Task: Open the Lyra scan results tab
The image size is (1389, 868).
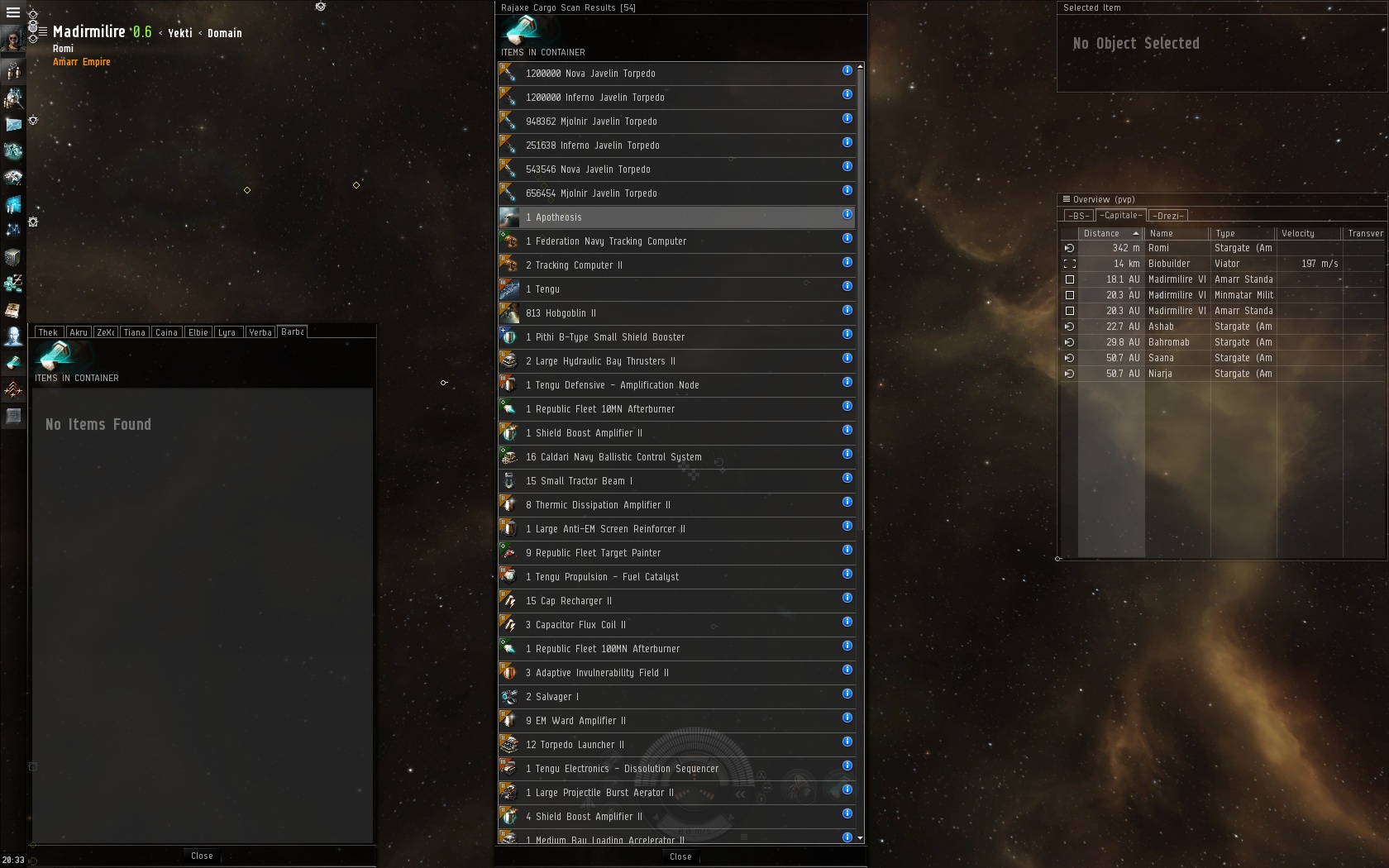Action: (x=227, y=332)
